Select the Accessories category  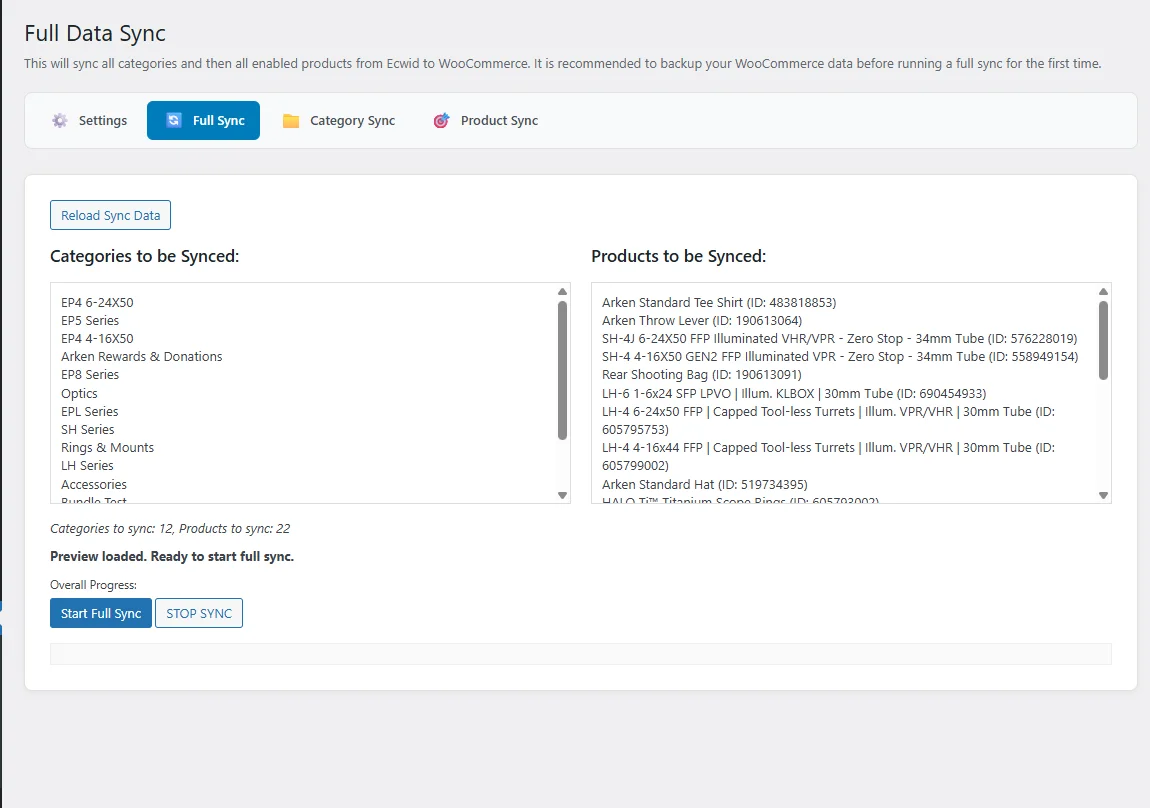click(x=94, y=484)
